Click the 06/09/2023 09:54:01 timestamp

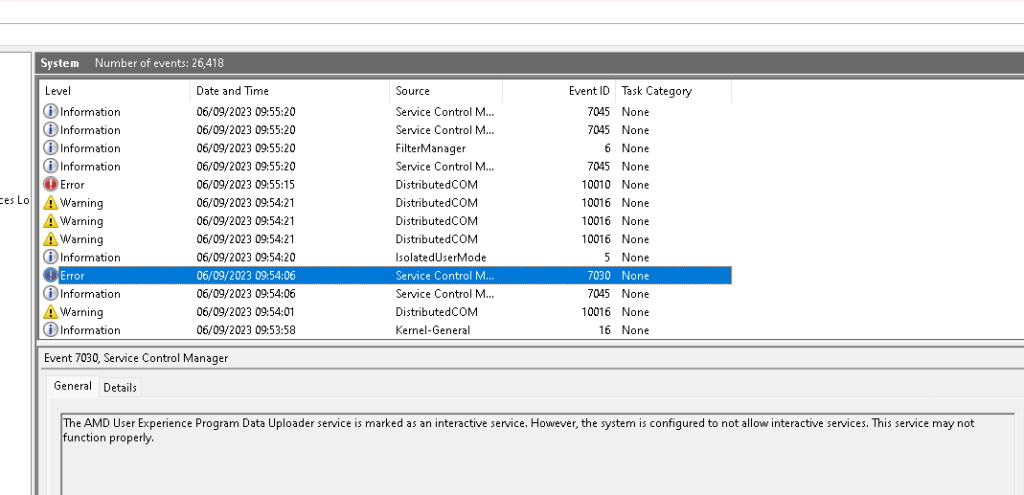246,312
